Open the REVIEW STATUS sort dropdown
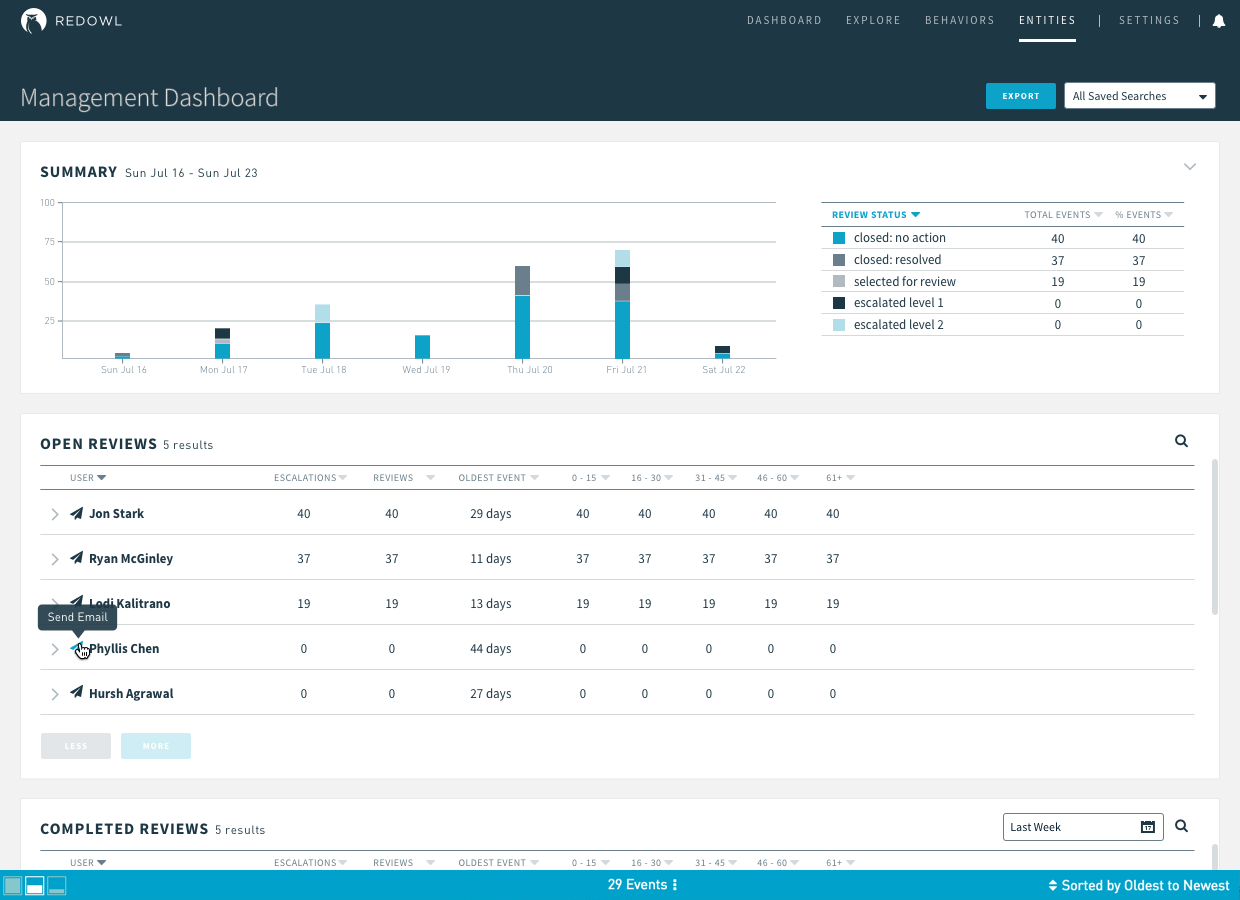Screen dimensions: 1240x900 point(875,214)
